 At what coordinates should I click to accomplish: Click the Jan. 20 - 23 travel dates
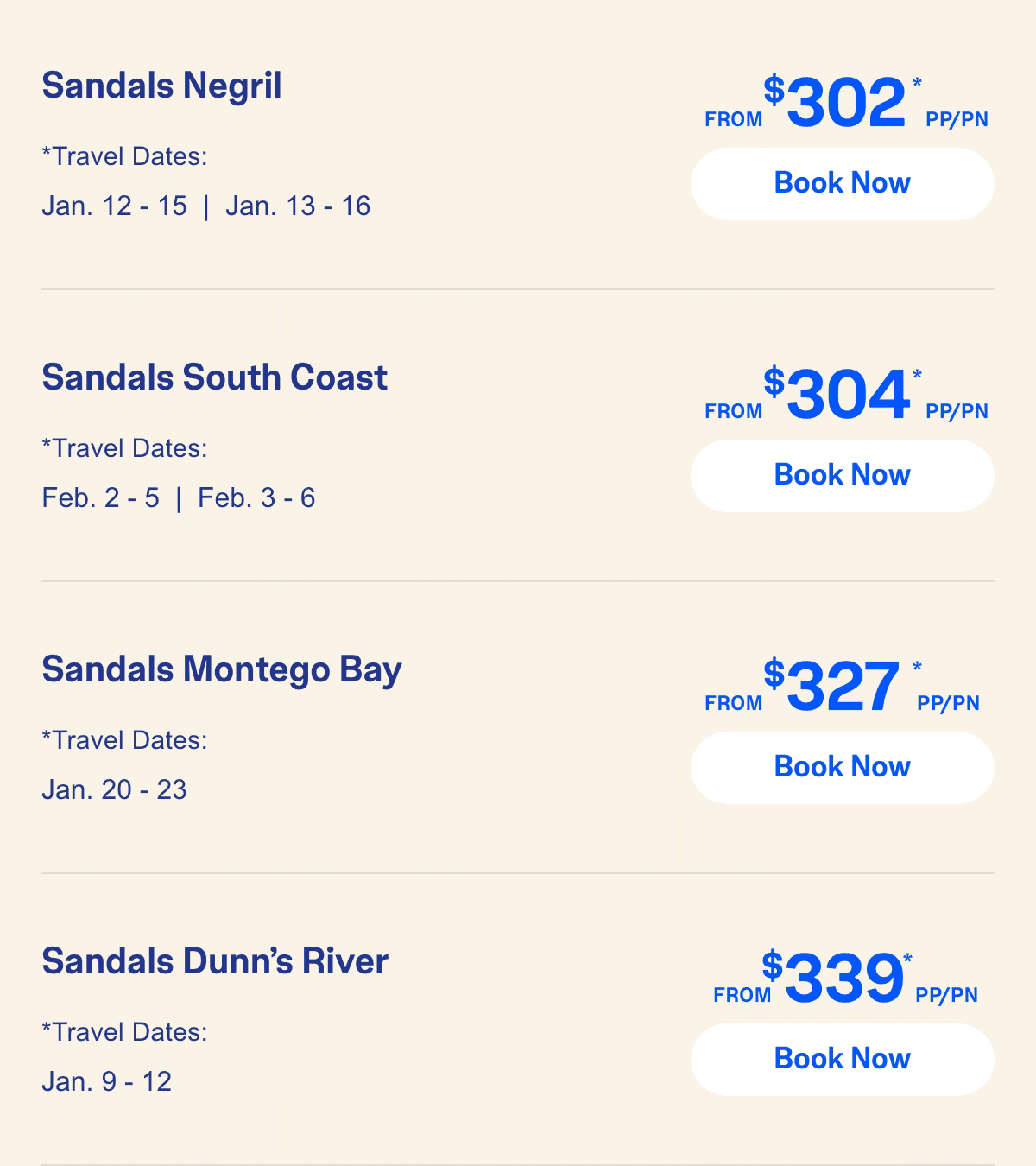pos(114,790)
